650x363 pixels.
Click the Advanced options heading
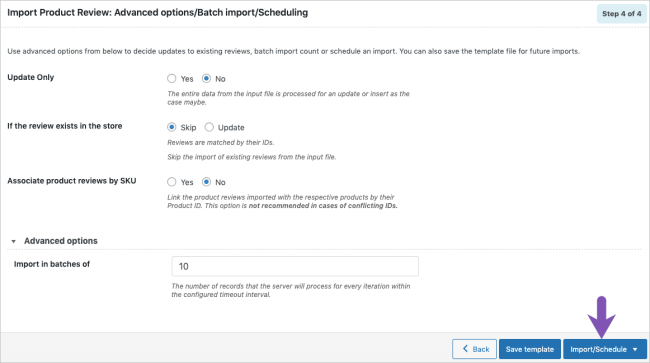point(61,241)
